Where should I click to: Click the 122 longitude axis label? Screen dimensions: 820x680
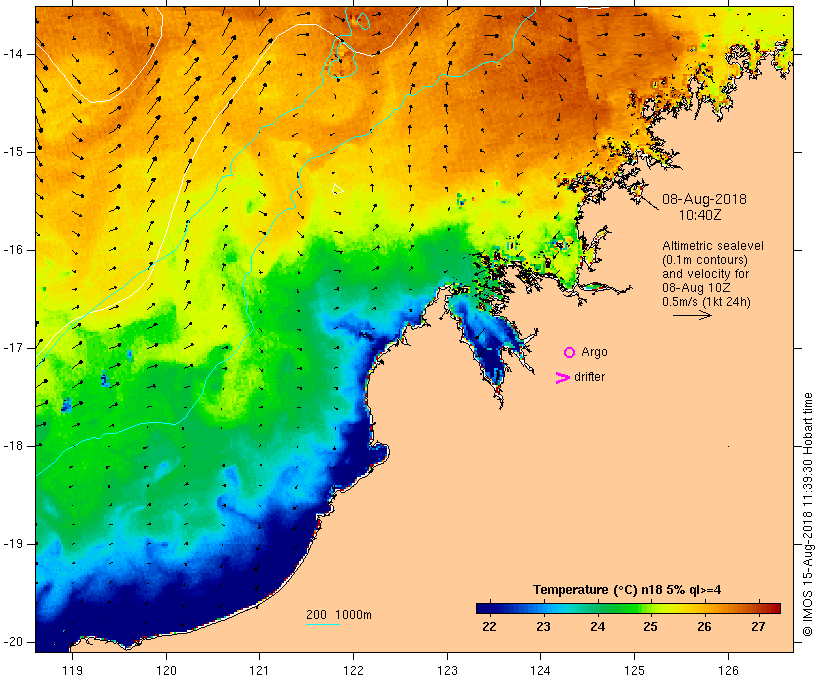click(353, 670)
